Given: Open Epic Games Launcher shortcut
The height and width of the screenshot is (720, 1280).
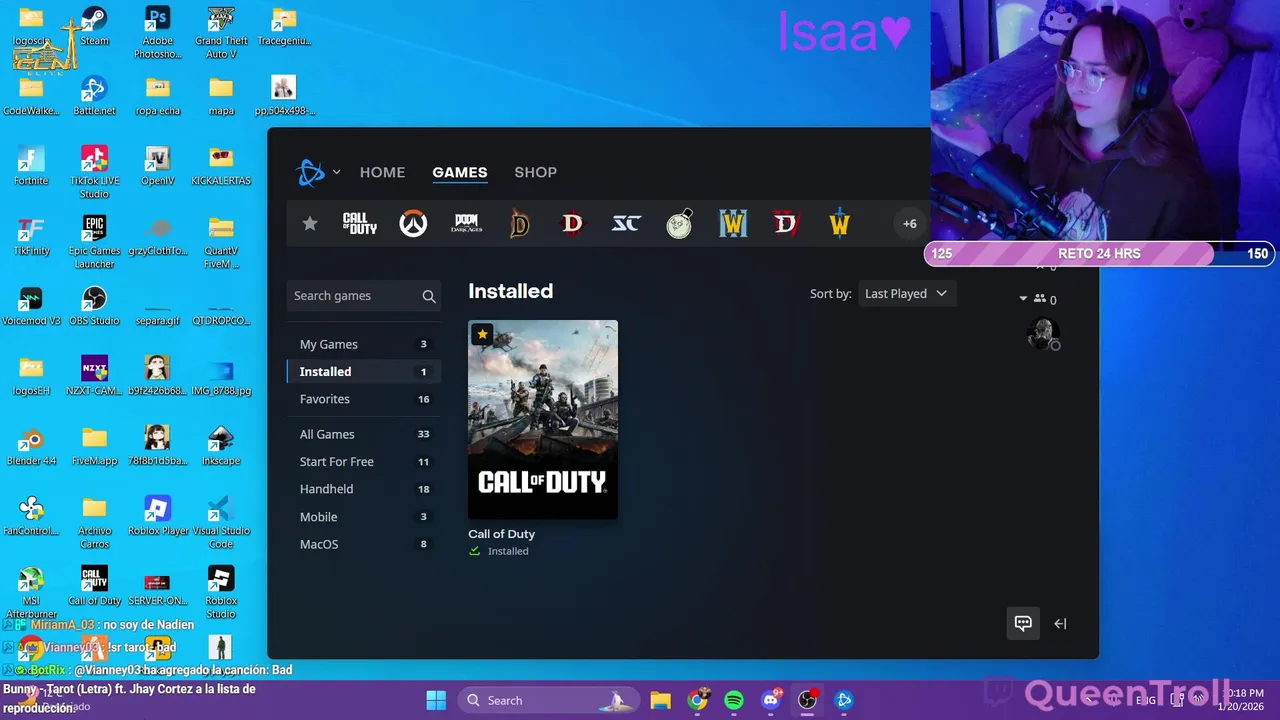Looking at the screenshot, I should 94,241.
